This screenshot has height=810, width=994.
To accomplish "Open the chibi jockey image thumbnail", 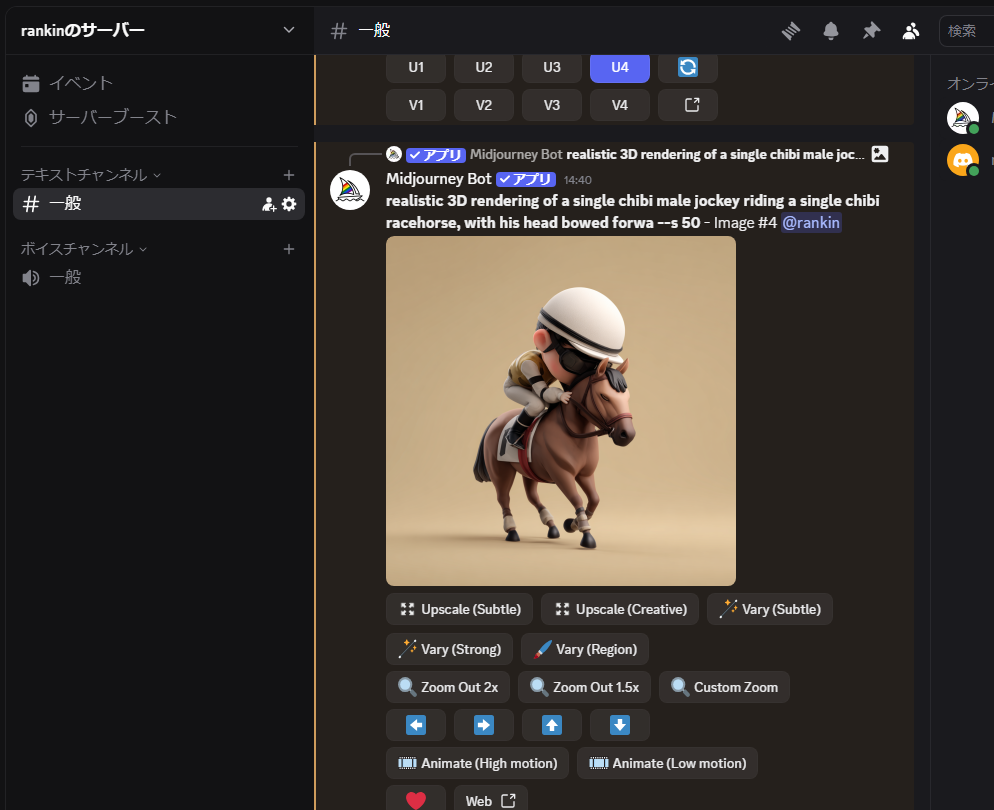I will (x=561, y=411).
